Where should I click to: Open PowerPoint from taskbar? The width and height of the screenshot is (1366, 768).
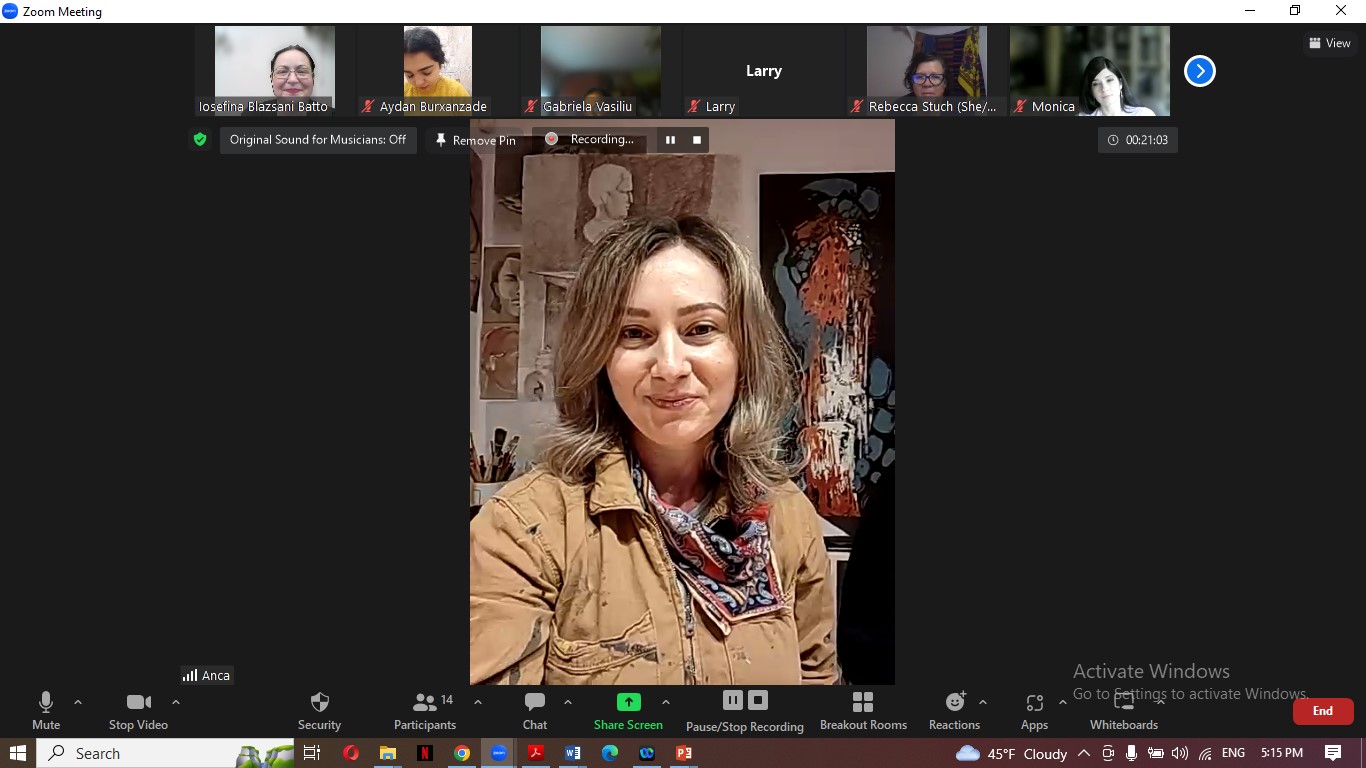(684, 753)
